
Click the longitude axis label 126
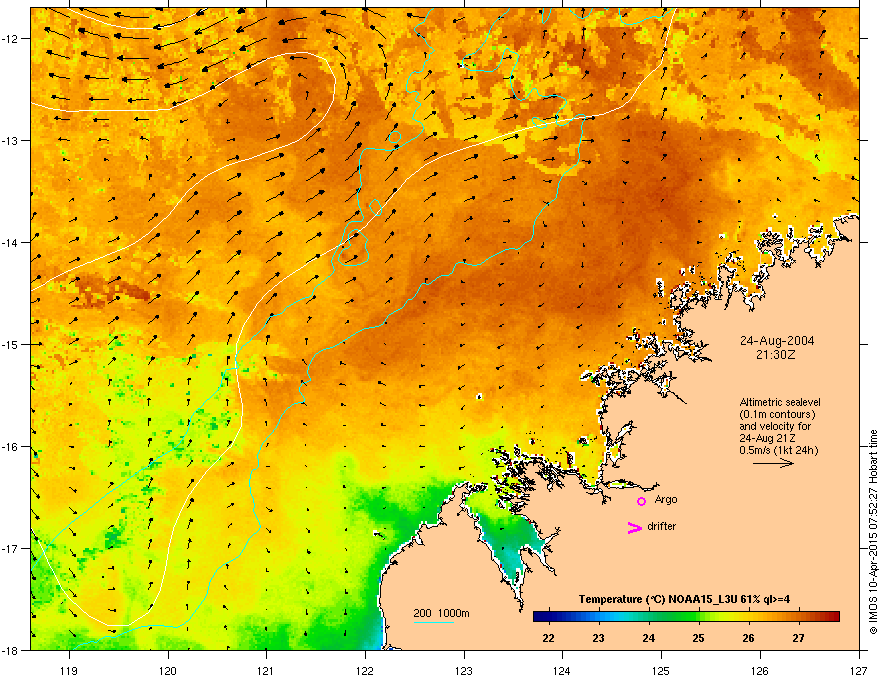tap(760, 670)
